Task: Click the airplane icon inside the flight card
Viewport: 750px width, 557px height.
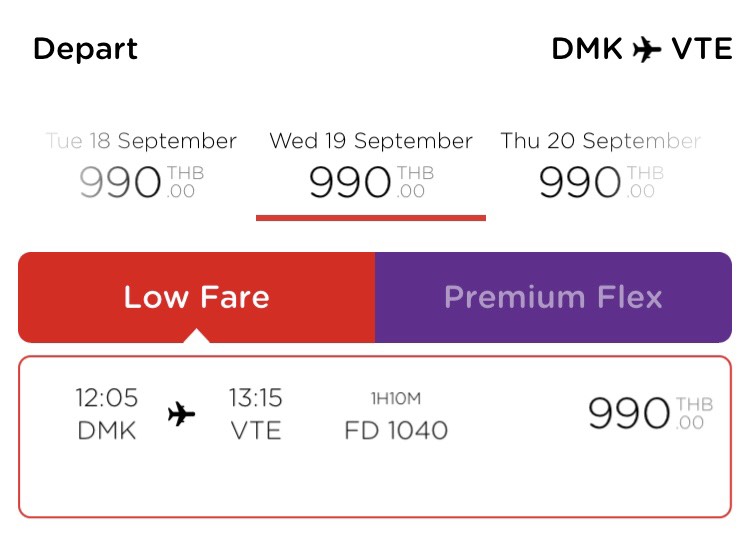Action: tap(181, 414)
